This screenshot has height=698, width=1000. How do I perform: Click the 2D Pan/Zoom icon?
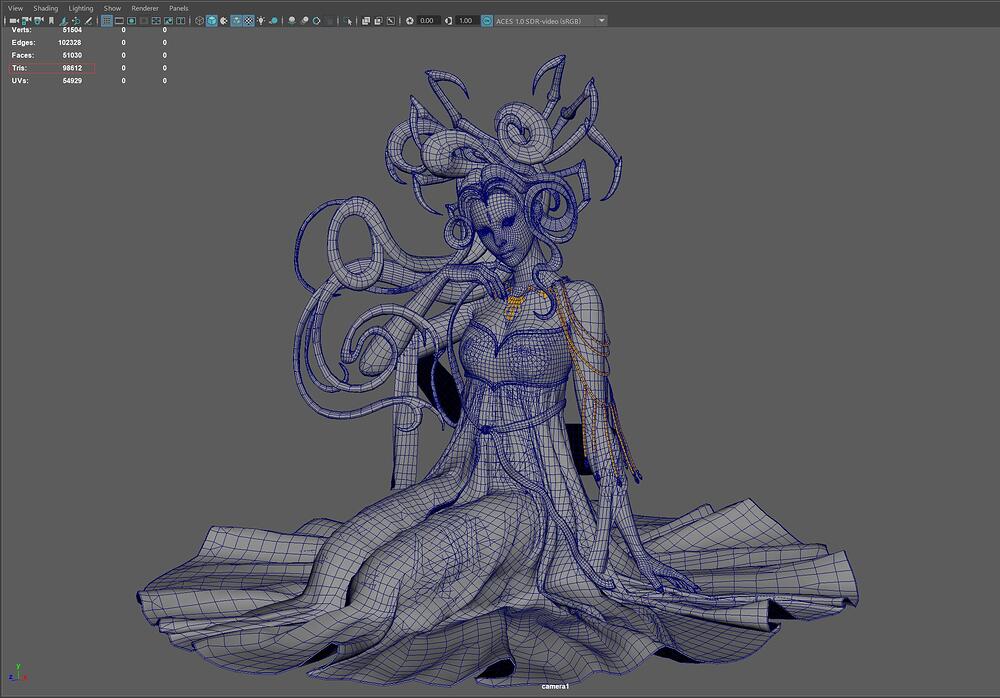point(76,20)
